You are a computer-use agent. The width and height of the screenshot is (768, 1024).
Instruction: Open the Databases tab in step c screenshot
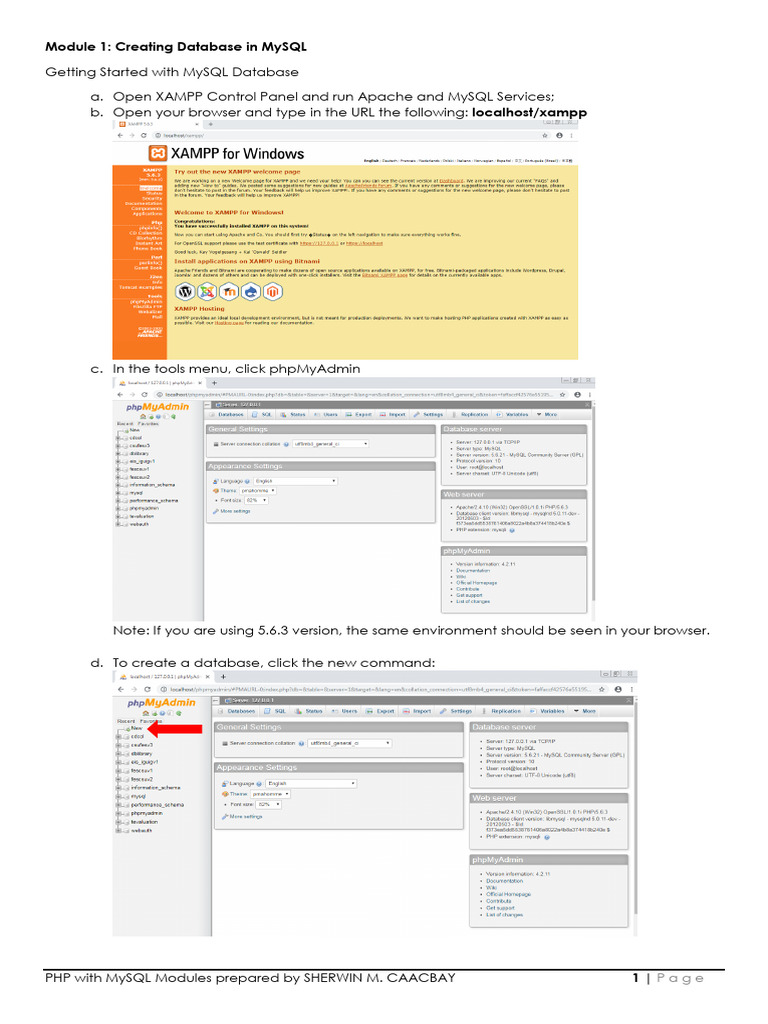[227, 415]
